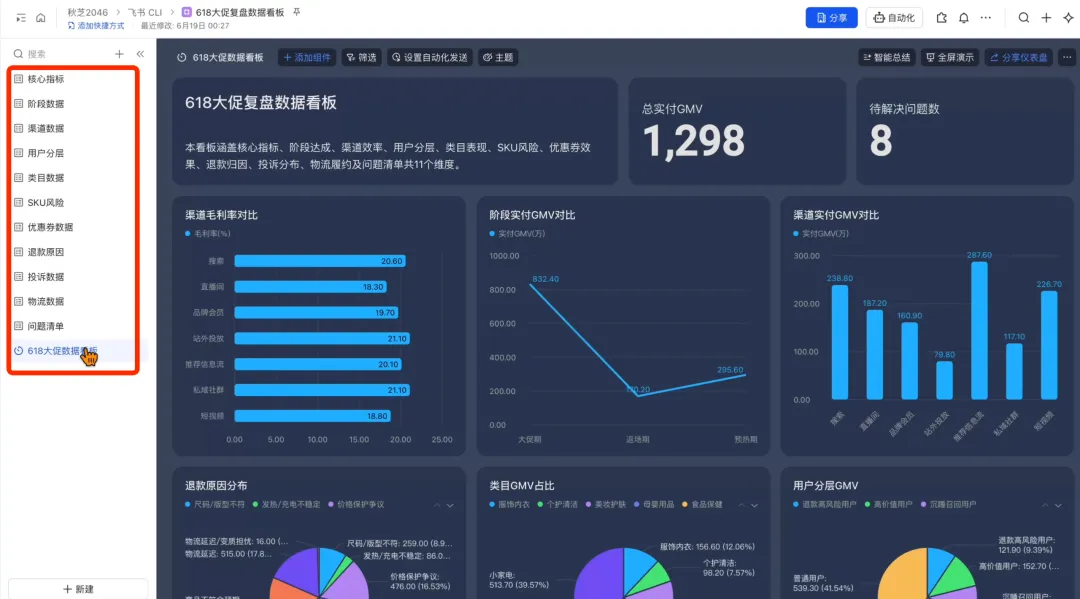Start 全屏演示 fullscreen presentation
This screenshot has height=599, width=1080.
(950, 58)
